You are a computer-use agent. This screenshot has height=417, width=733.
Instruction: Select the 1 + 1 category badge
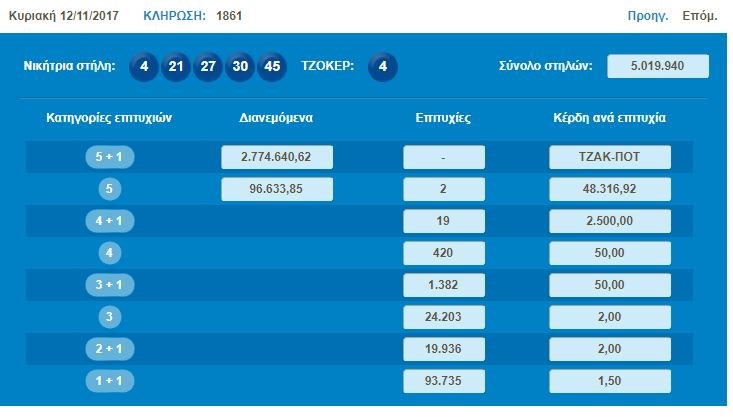[x=111, y=381]
